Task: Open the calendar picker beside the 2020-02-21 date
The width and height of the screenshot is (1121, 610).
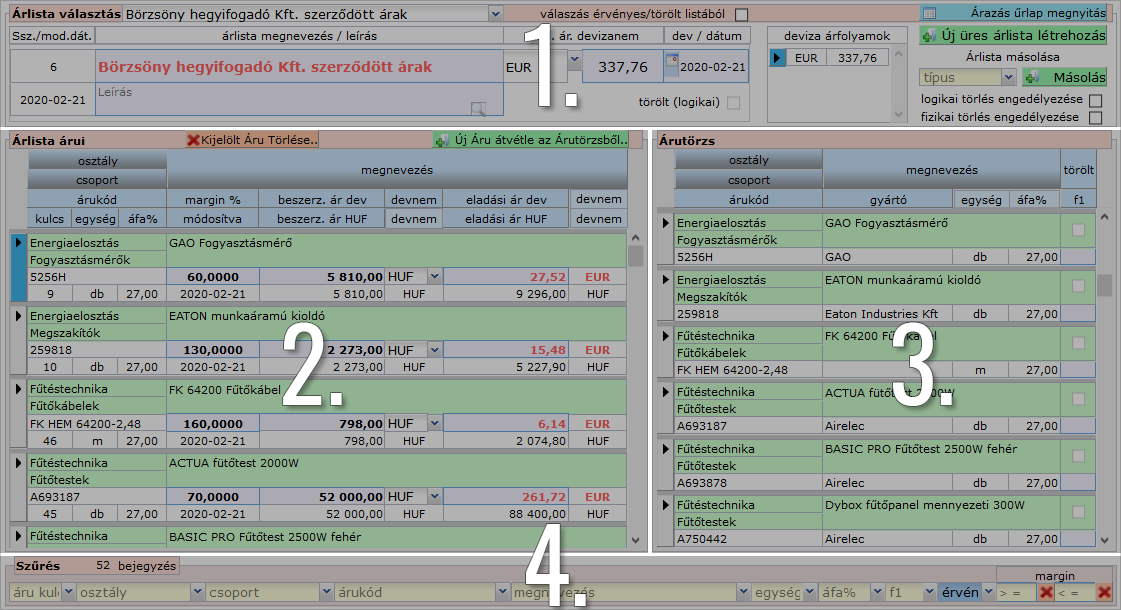Action: [670, 67]
